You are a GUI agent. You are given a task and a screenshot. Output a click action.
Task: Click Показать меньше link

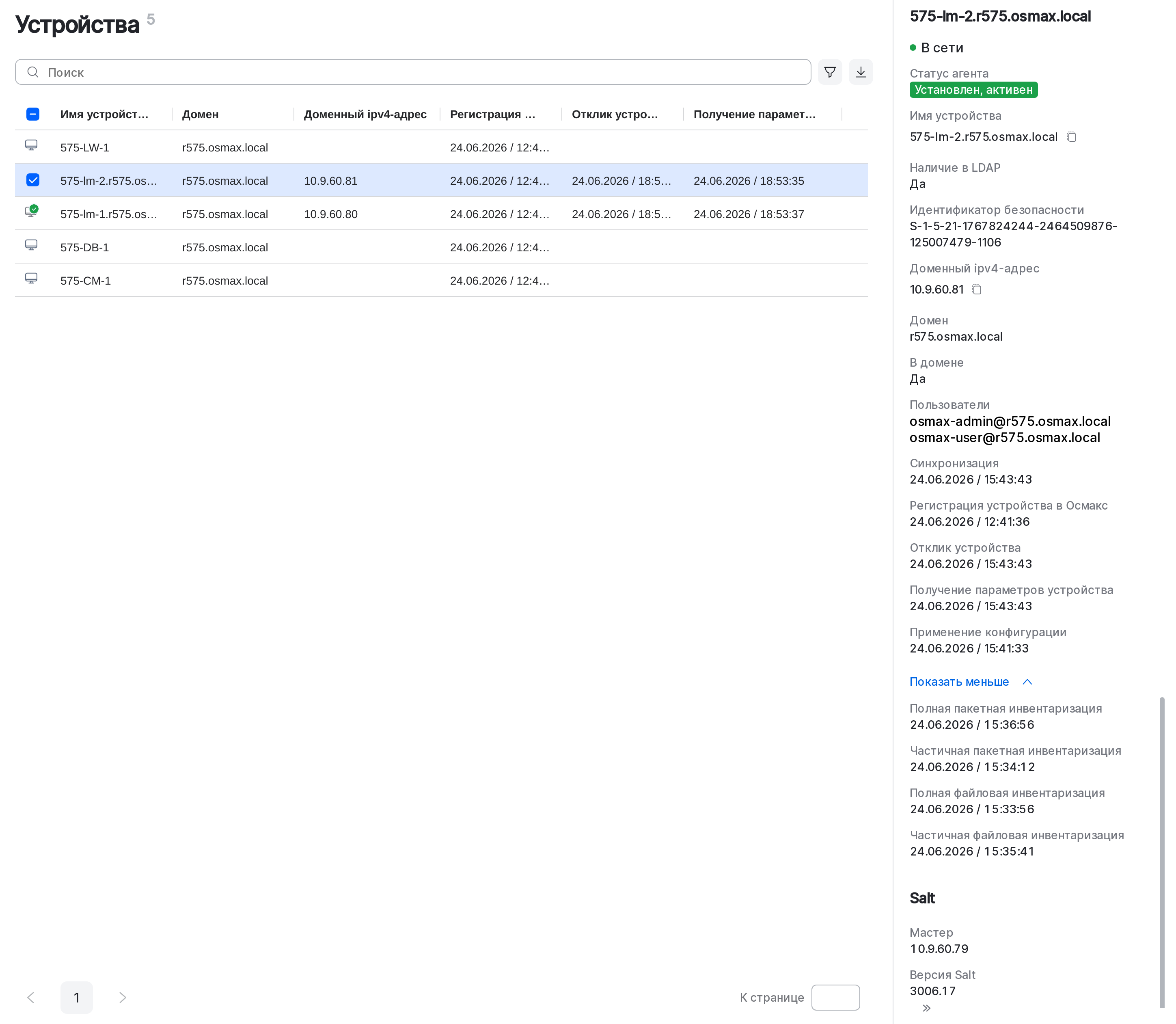click(959, 682)
